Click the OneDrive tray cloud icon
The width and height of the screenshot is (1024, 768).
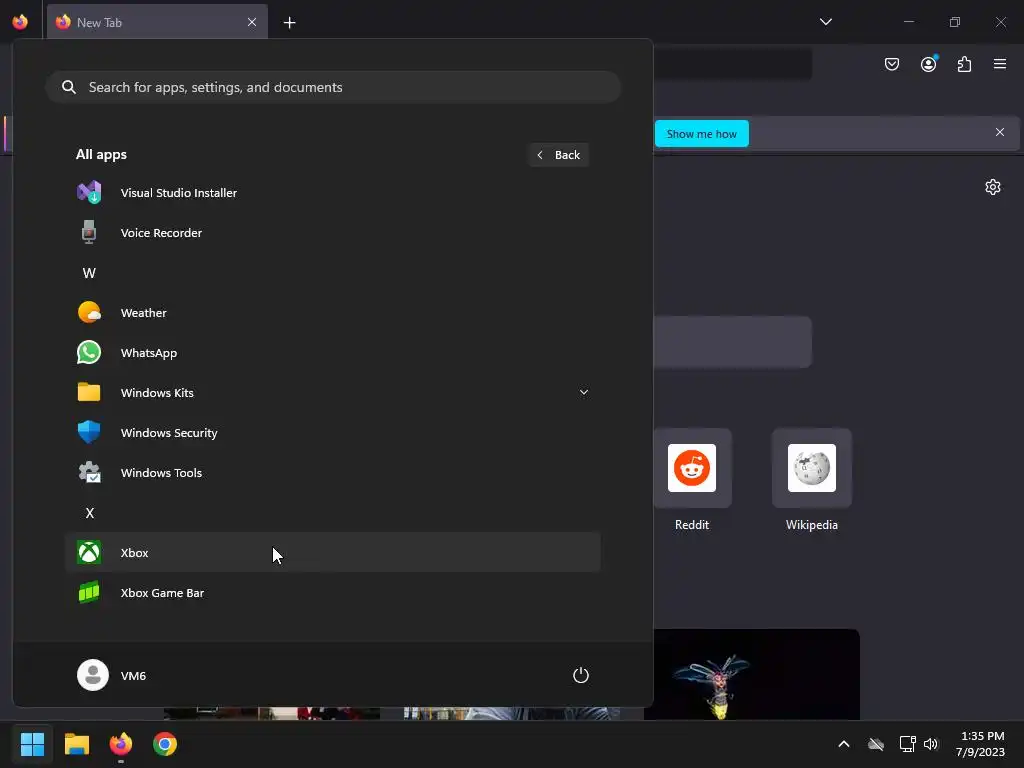pos(876,744)
